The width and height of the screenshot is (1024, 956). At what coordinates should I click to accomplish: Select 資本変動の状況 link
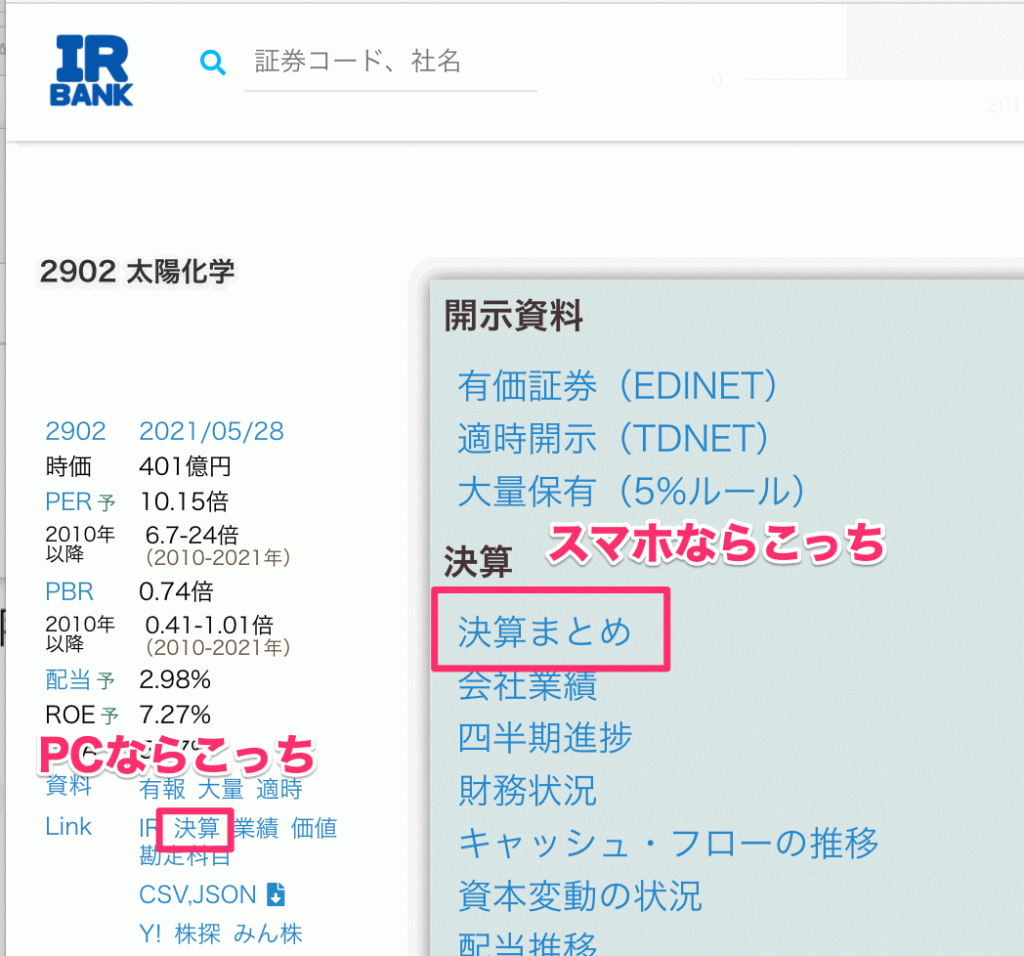coord(580,895)
